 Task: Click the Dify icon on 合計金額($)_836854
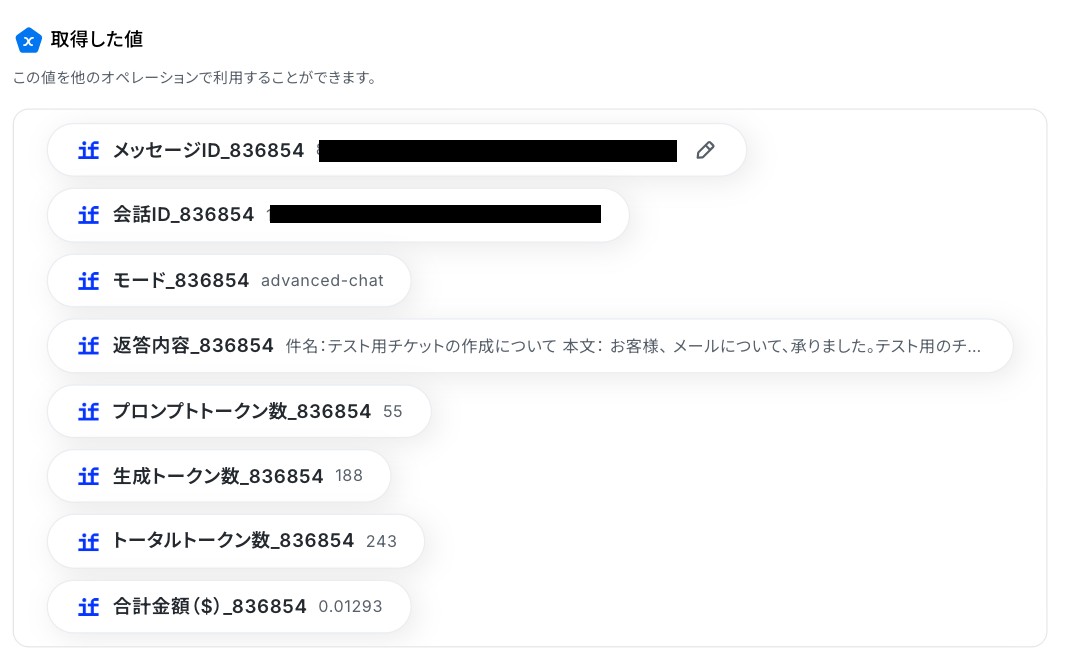[89, 606]
